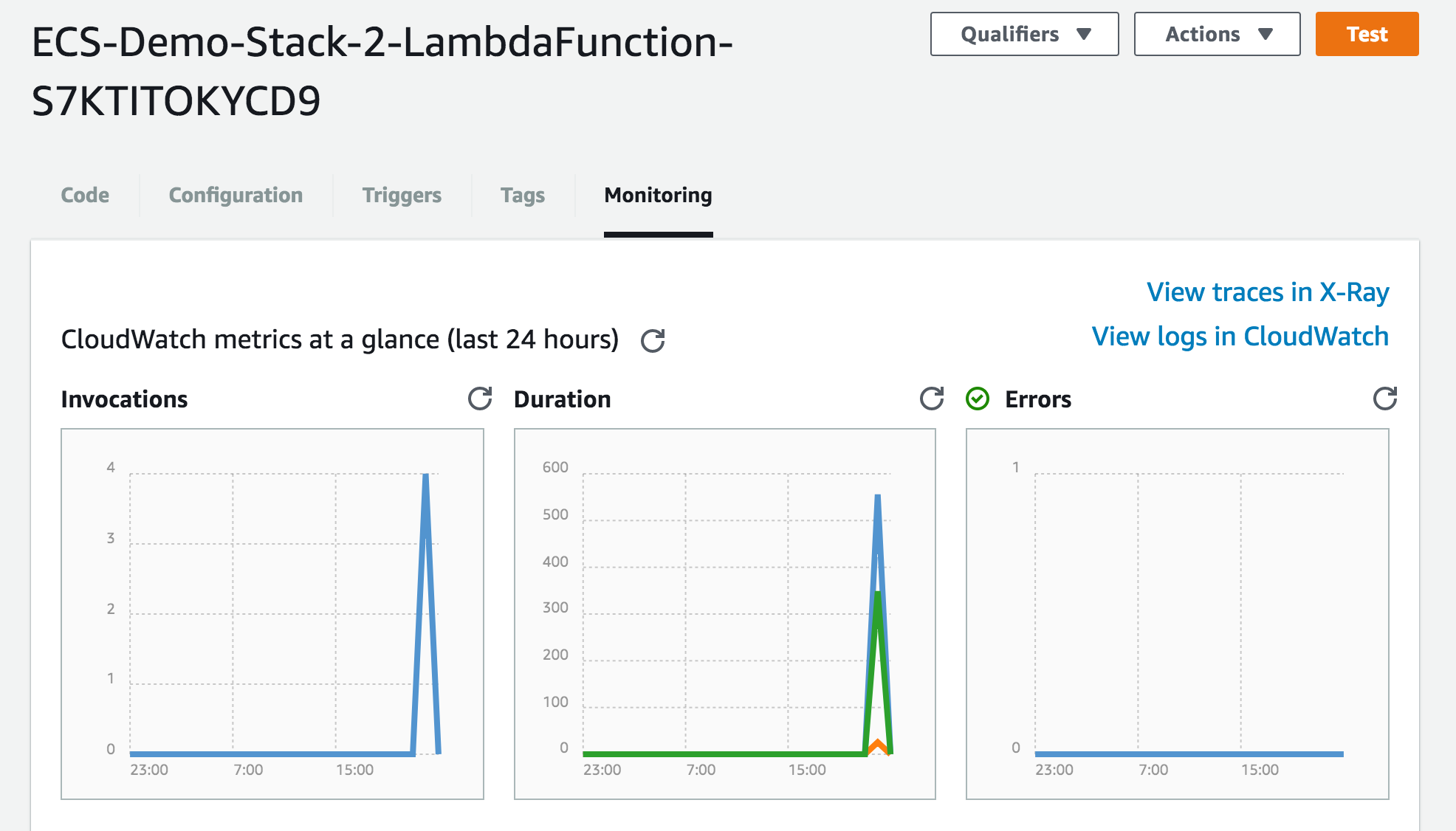Viewport: 1456px width, 831px height.
Task: Follow View logs in CloudWatch link
Action: point(1240,337)
